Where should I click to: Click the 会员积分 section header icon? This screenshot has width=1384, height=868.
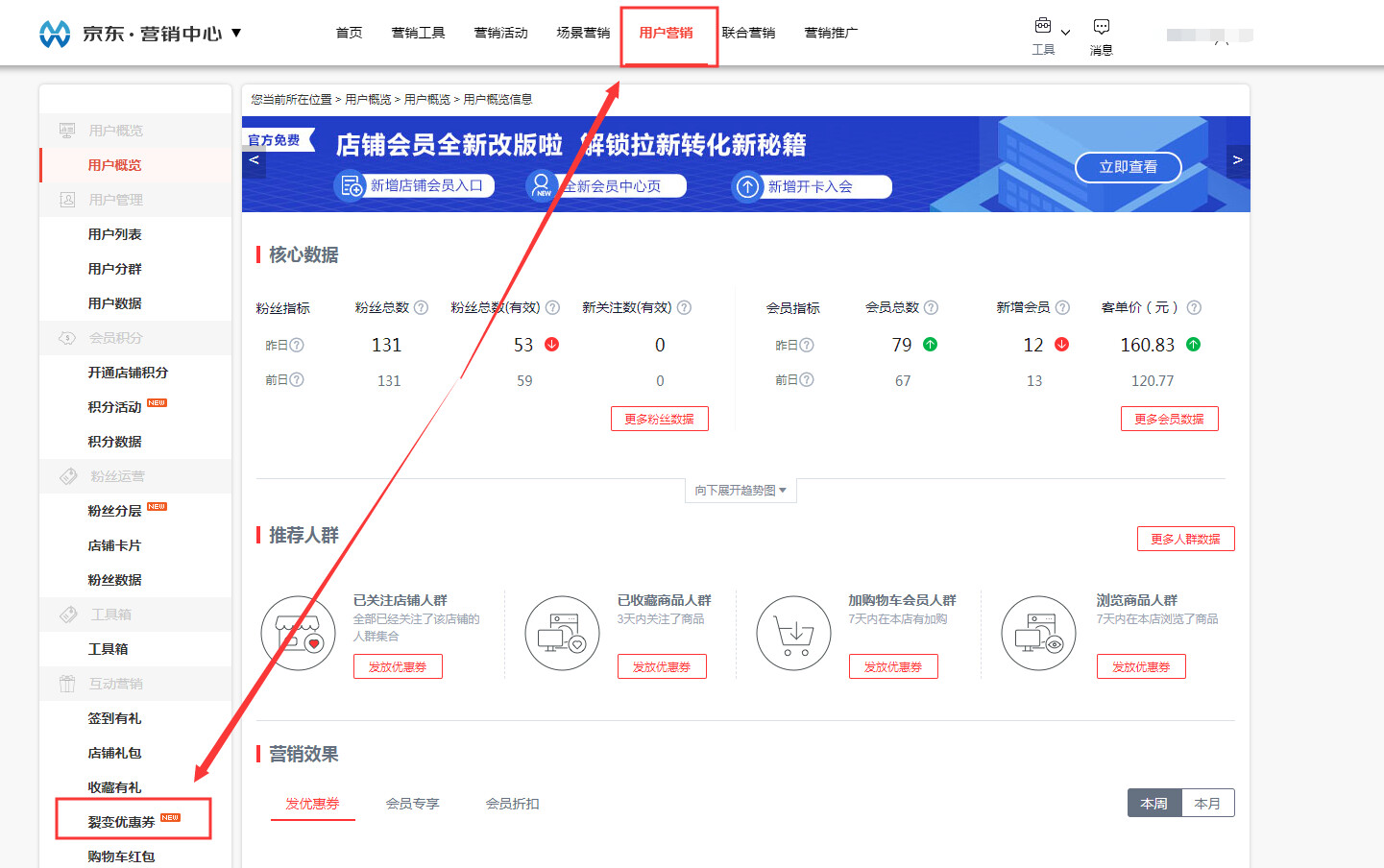(x=67, y=338)
